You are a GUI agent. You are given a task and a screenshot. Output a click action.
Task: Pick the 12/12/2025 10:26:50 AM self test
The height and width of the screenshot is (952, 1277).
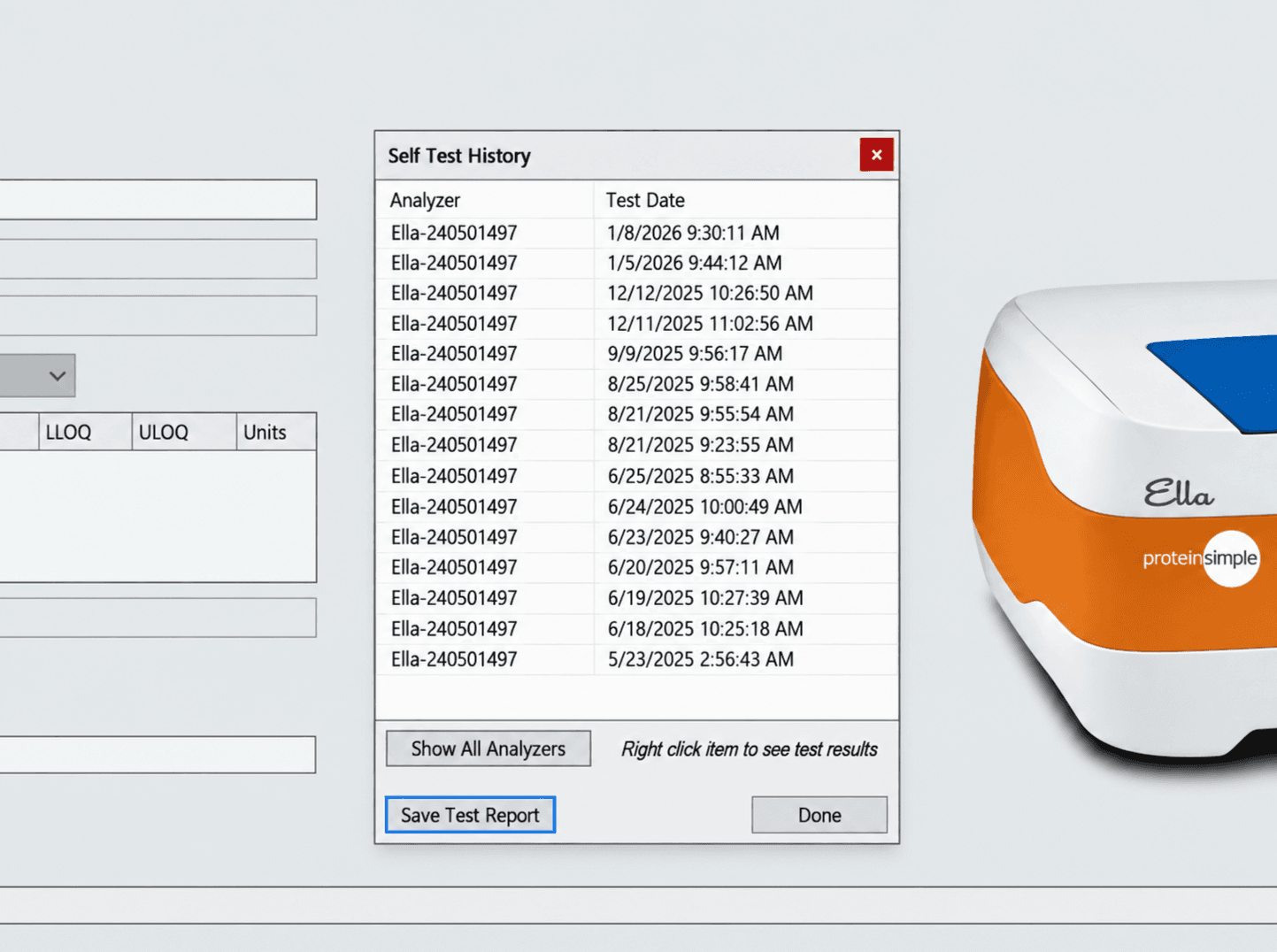coord(637,293)
